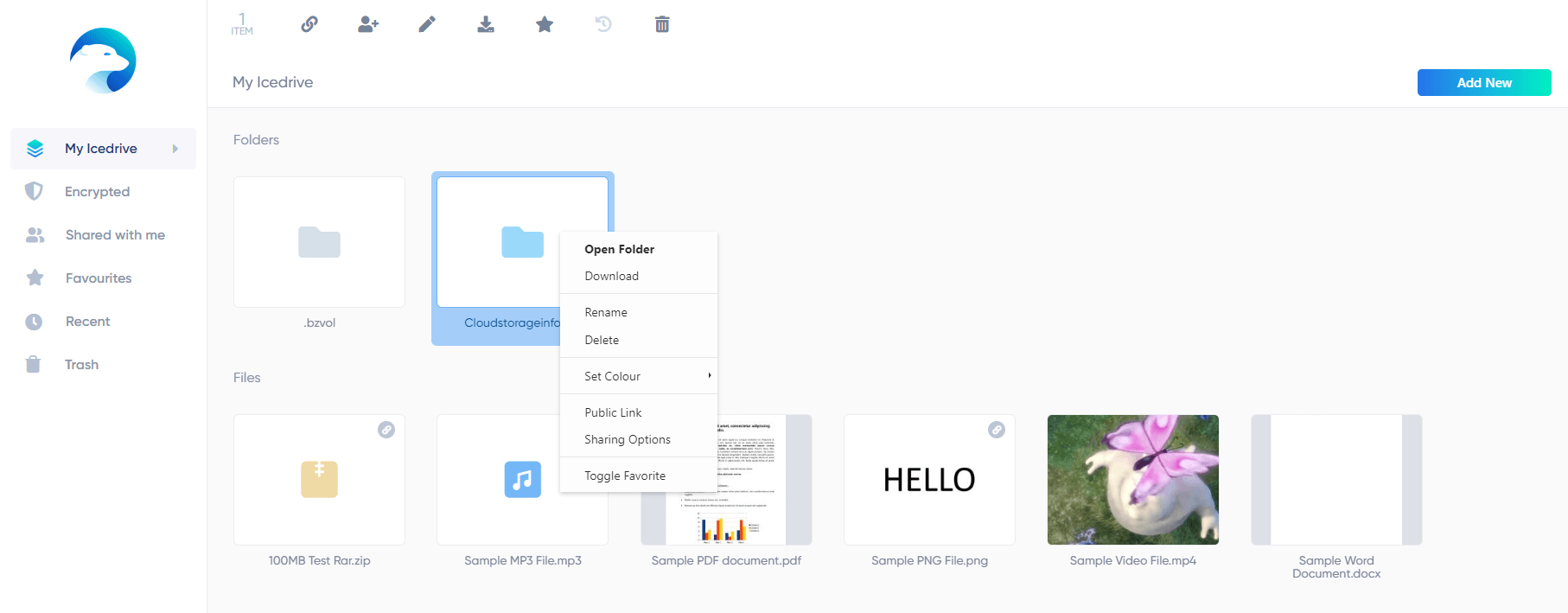The image size is (1568, 613).
Task: Click the download icon in toolbar
Action: [x=486, y=24]
